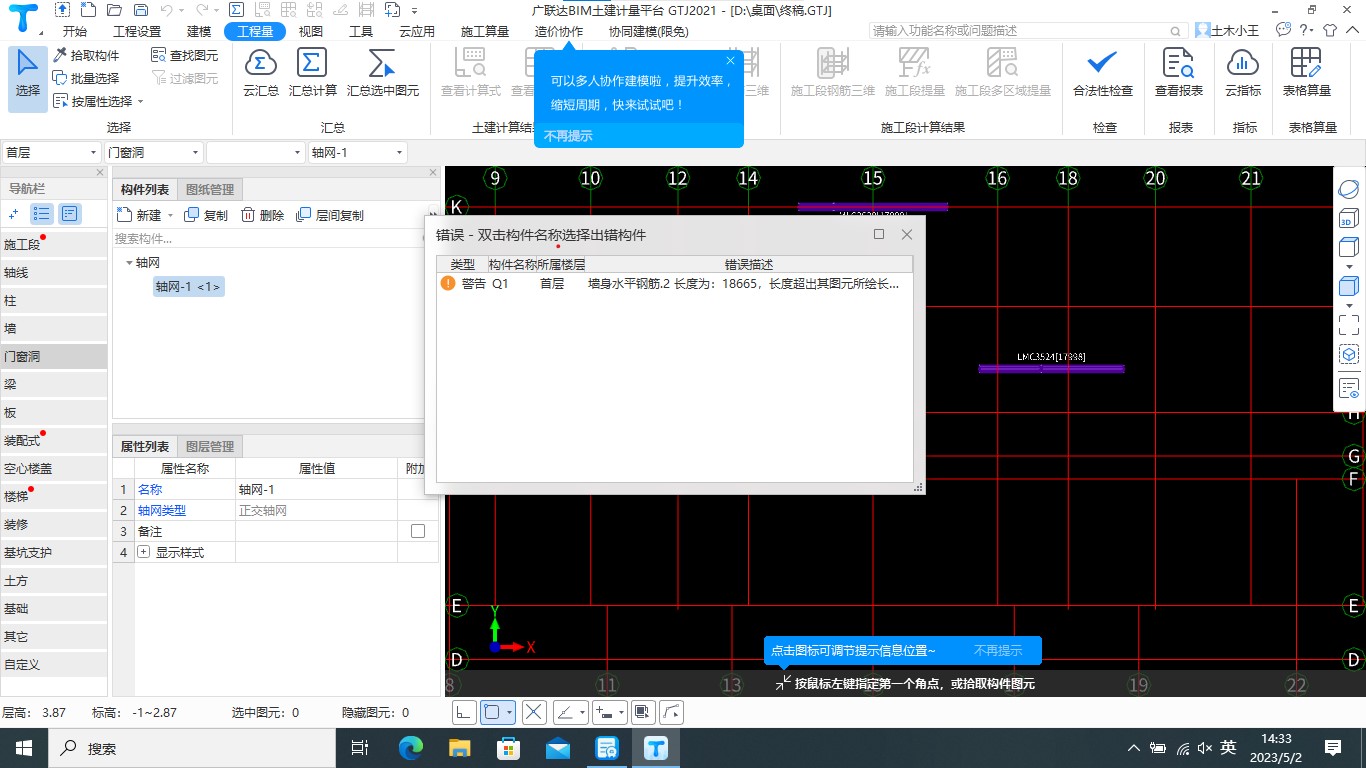Open the 视图 ribbon tab
1366x768 pixels.
pyautogui.click(x=311, y=31)
